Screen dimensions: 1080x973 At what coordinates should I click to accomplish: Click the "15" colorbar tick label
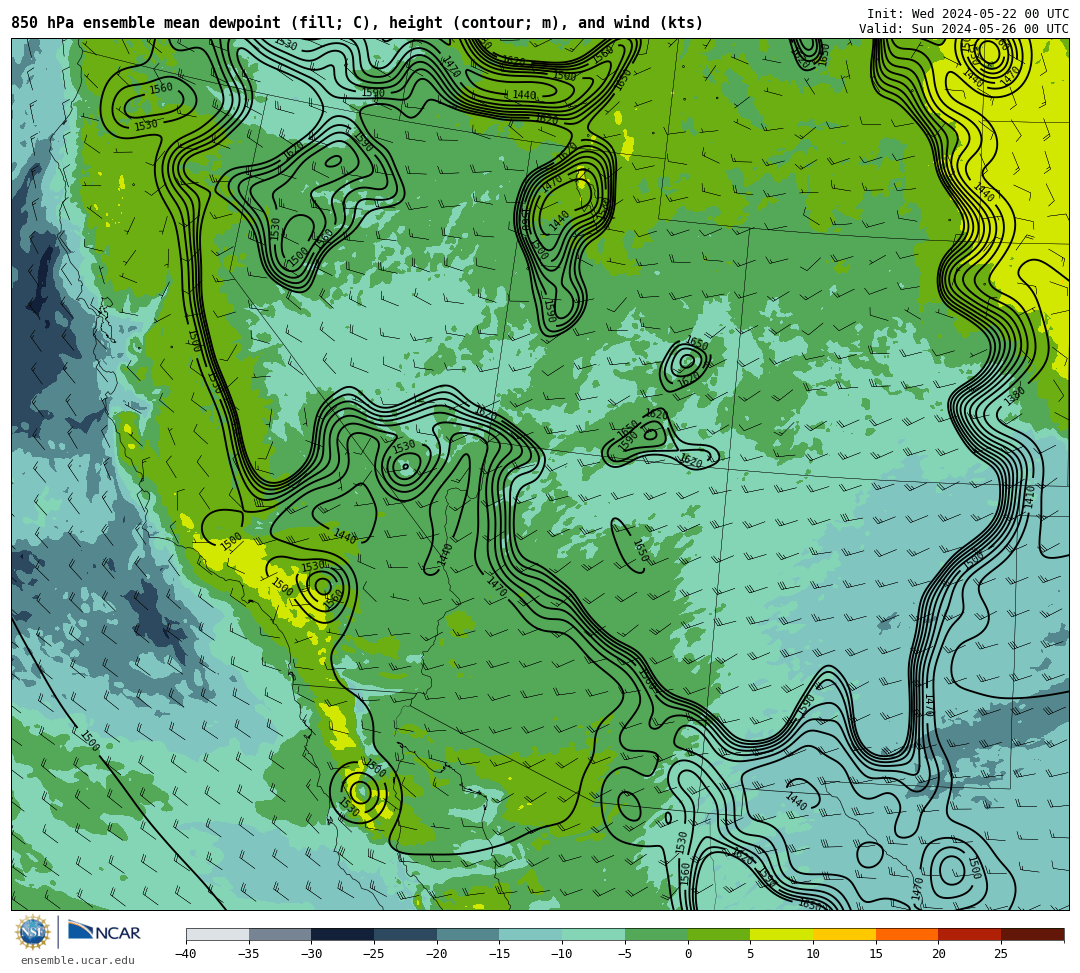coord(875,954)
